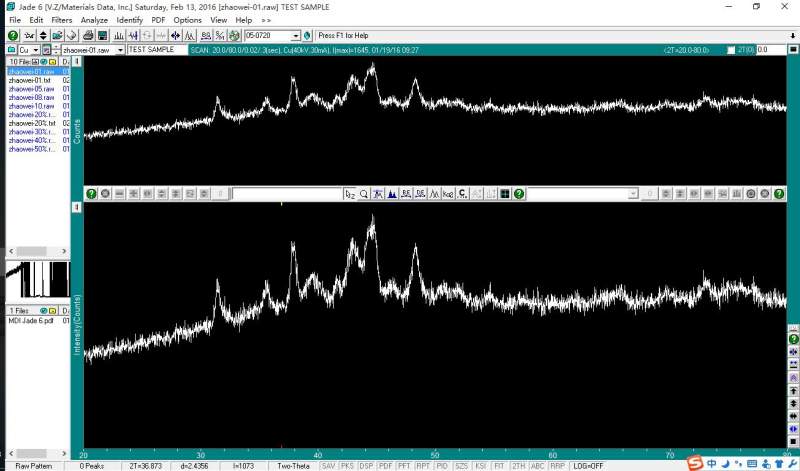Screen dimensions: 800x471
Task: Click the spinner arrows left of the file name dropdown
Action: coord(56,50)
